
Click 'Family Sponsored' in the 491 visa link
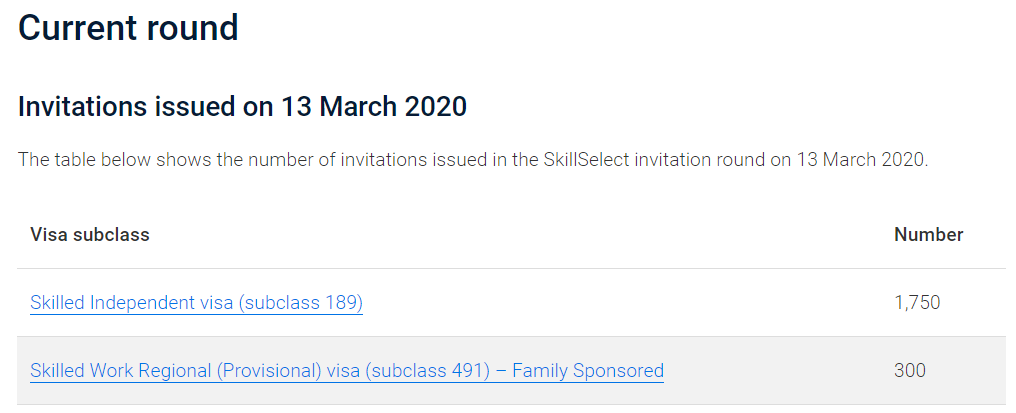tap(588, 371)
